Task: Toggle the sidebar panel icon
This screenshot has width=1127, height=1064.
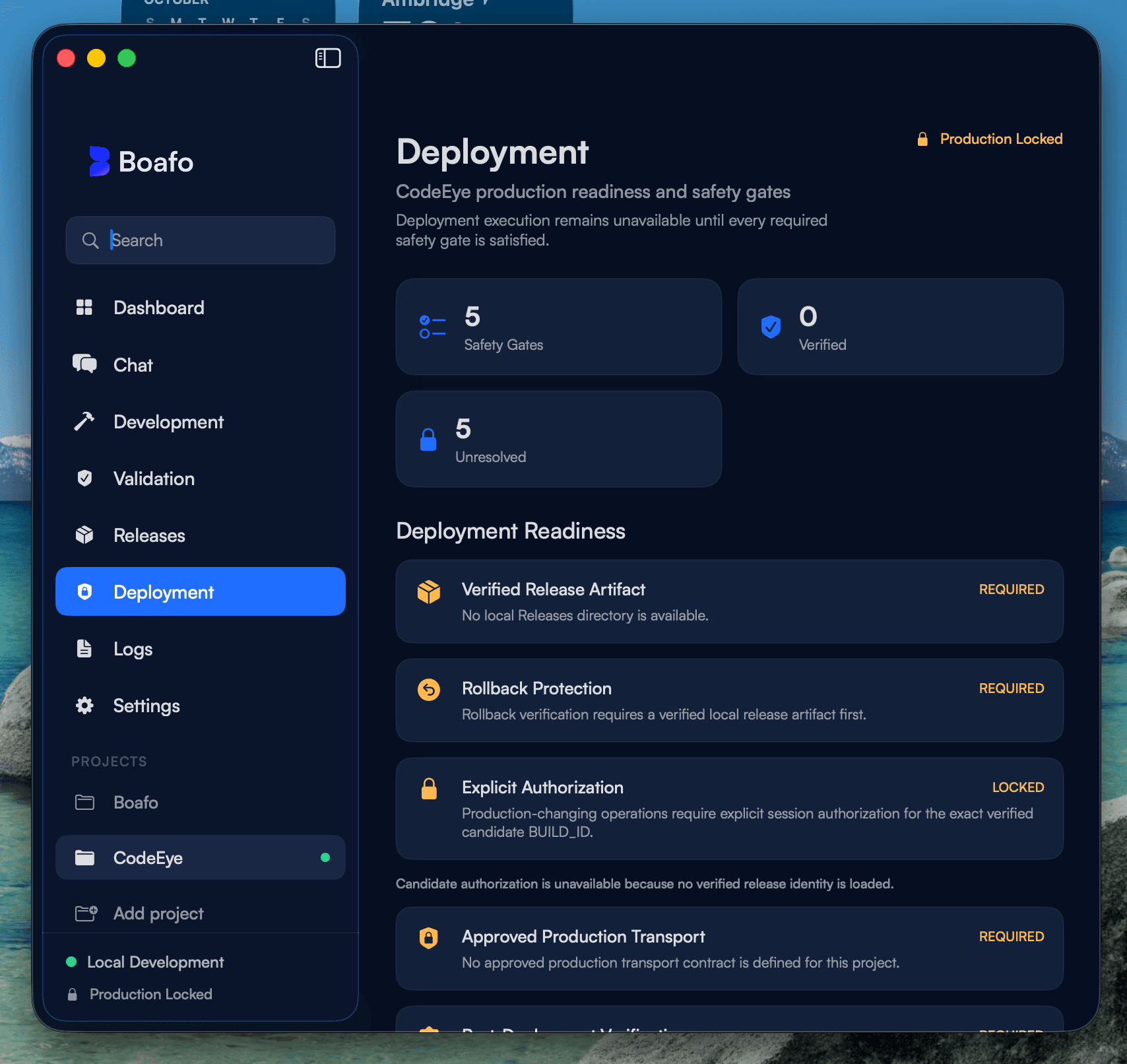Action: (328, 58)
